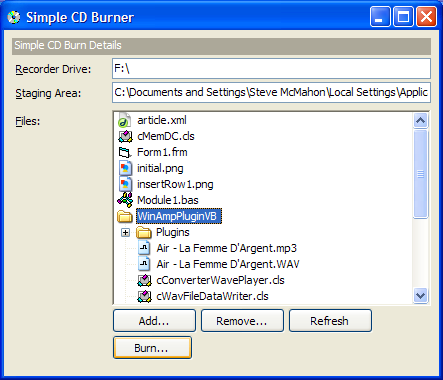
Task: Select Module1.bas in the file list
Action: pos(168,200)
